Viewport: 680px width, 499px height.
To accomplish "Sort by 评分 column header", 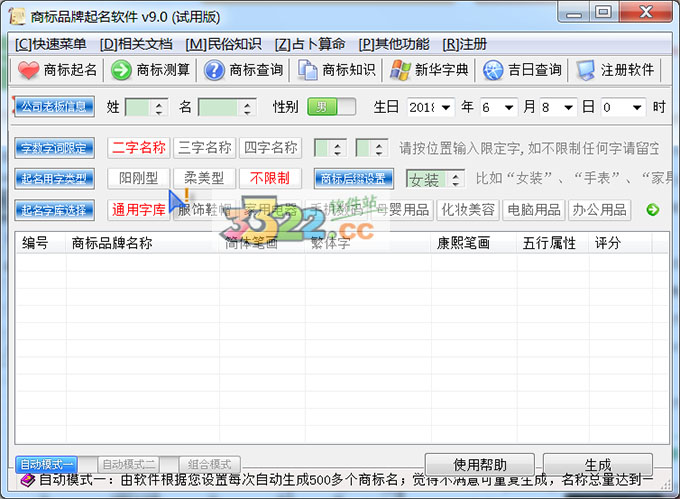I will pos(620,243).
